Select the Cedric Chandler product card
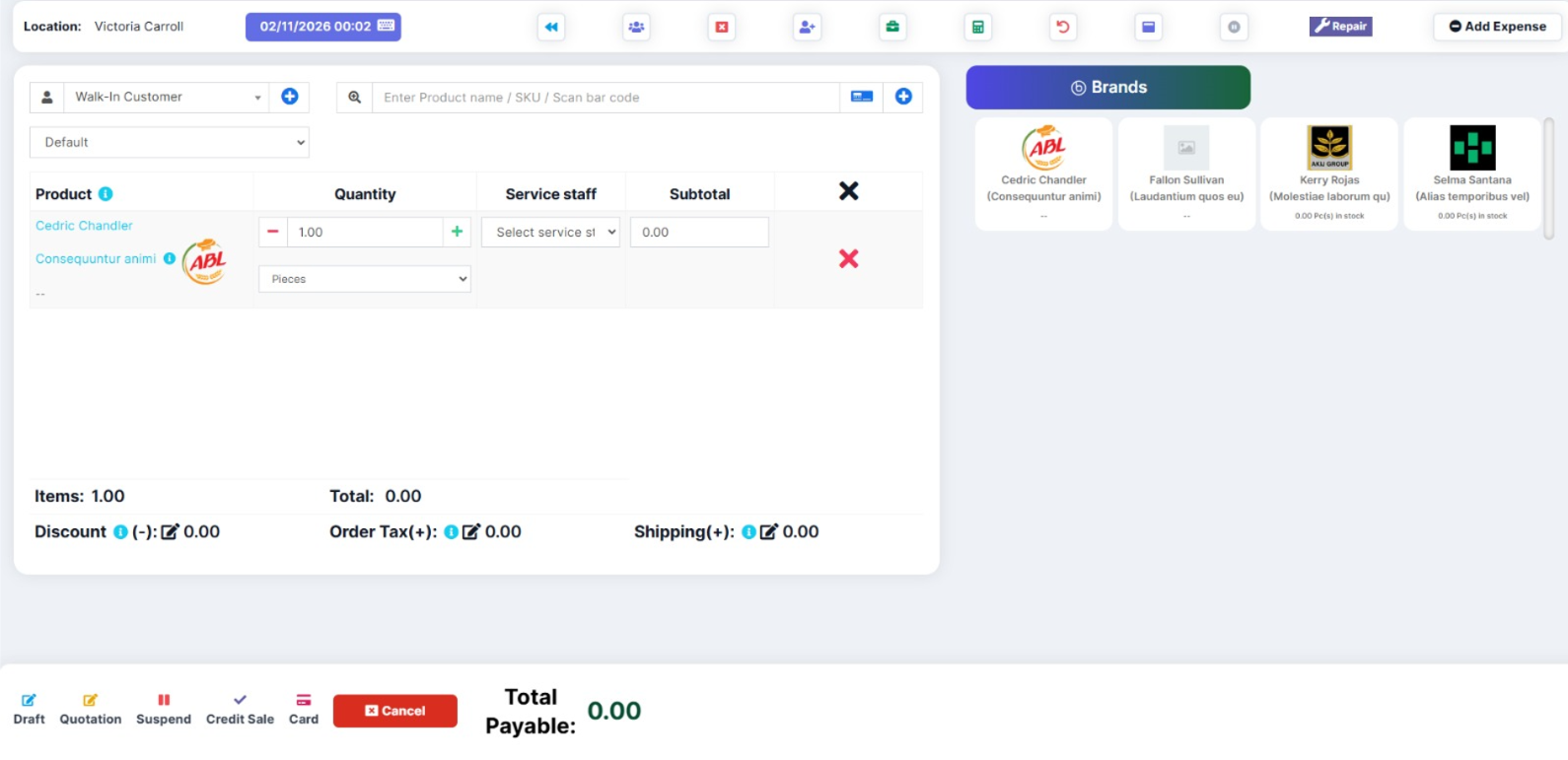1568x760 pixels. click(1043, 174)
